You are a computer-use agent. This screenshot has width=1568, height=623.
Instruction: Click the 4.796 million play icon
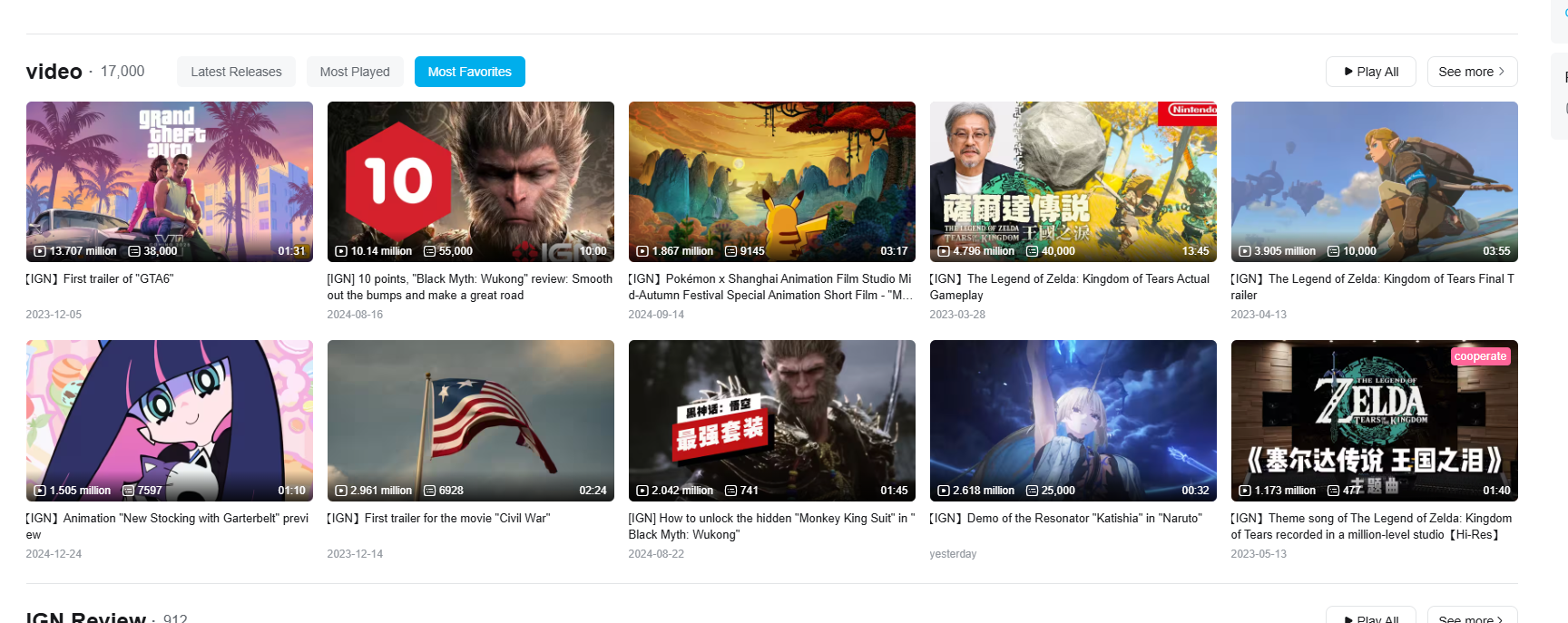tap(944, 251)
